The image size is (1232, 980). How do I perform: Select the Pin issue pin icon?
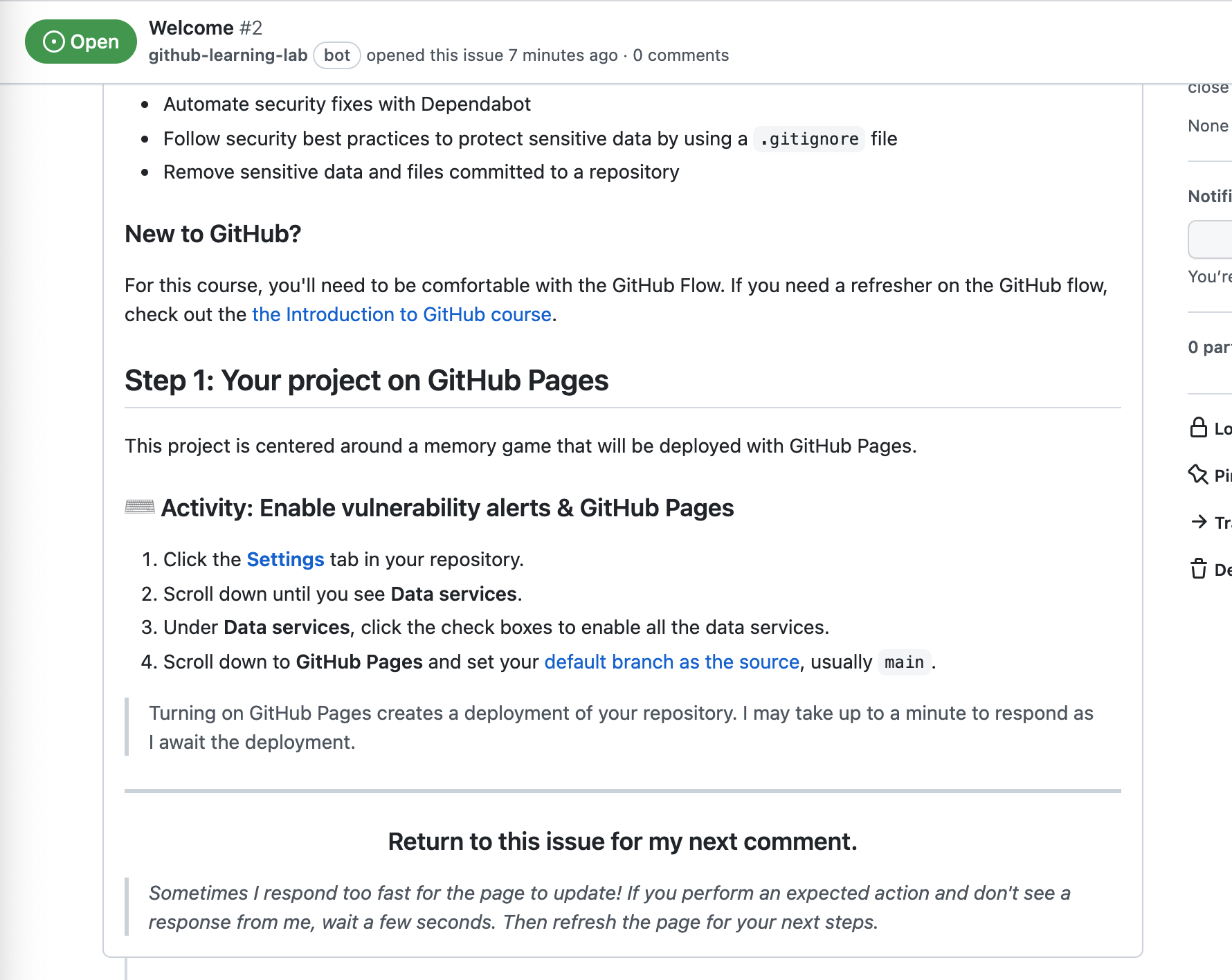point(1198,475)
